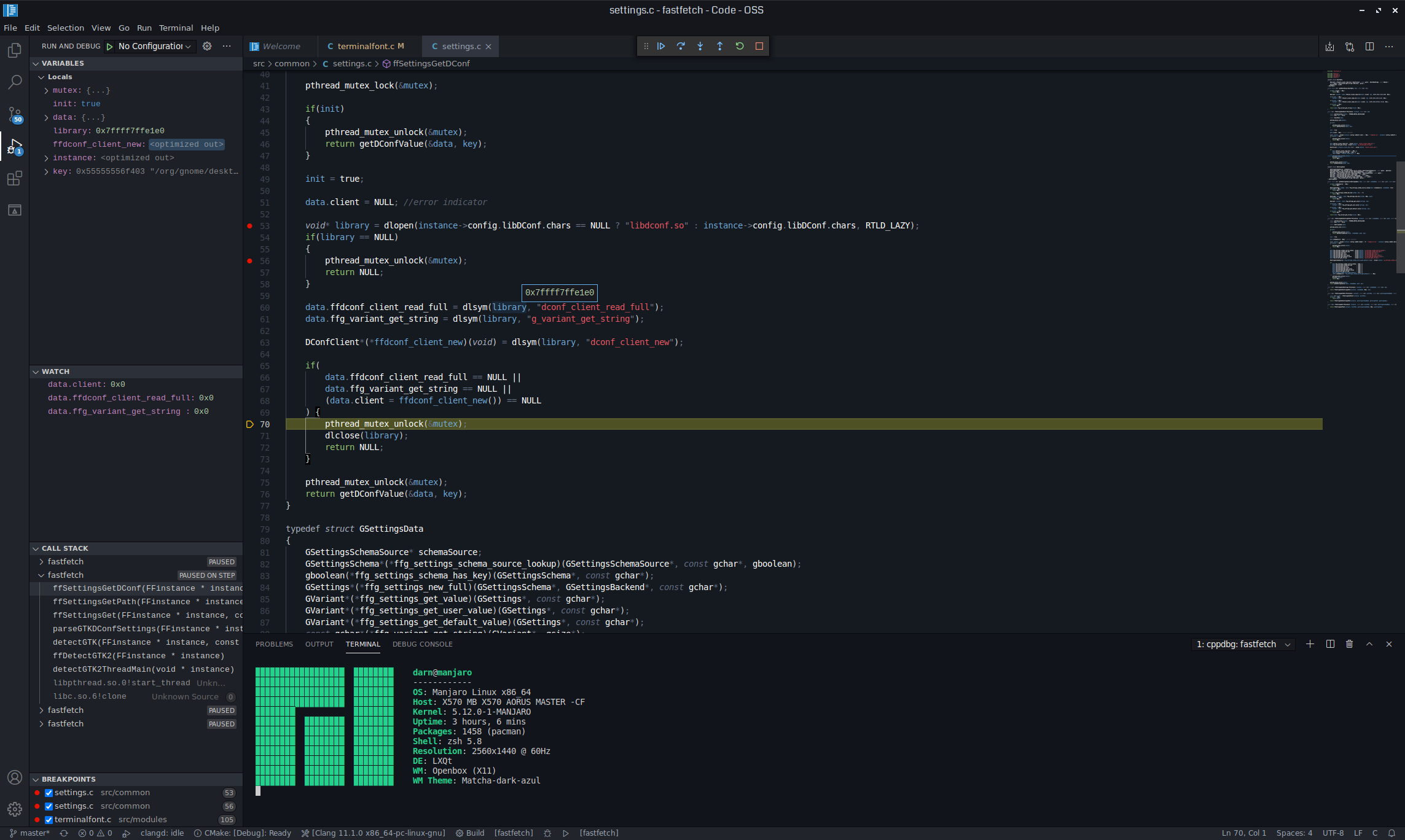Switch to the Debug Console tab
1405x840 pixels.
pyautogui.click(x=422, y=644)
